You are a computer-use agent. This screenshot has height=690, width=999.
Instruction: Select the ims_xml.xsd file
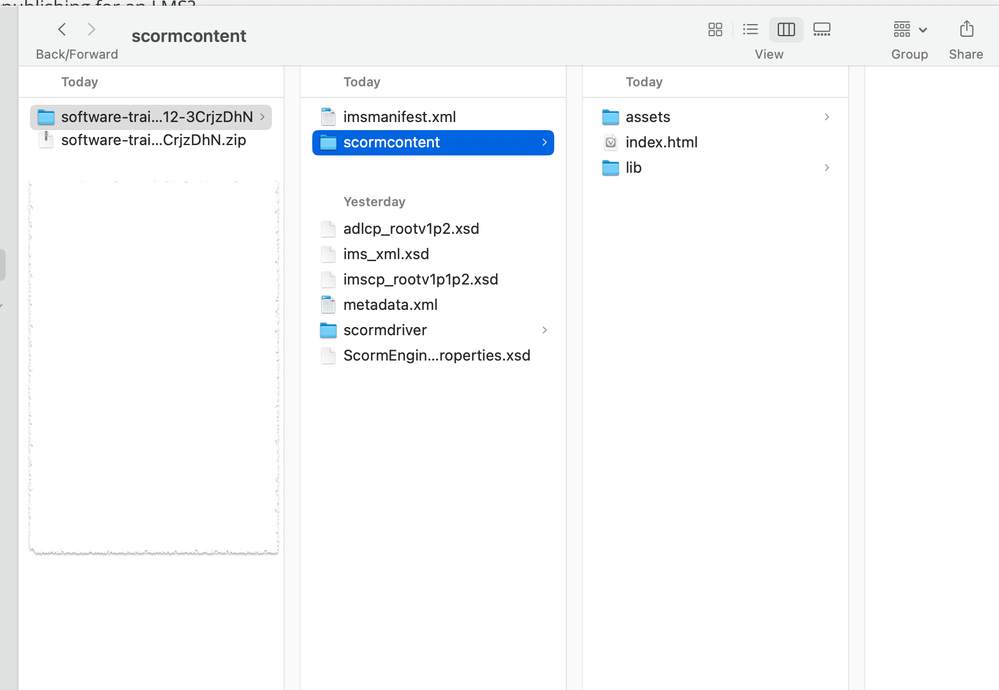[386, 254]
